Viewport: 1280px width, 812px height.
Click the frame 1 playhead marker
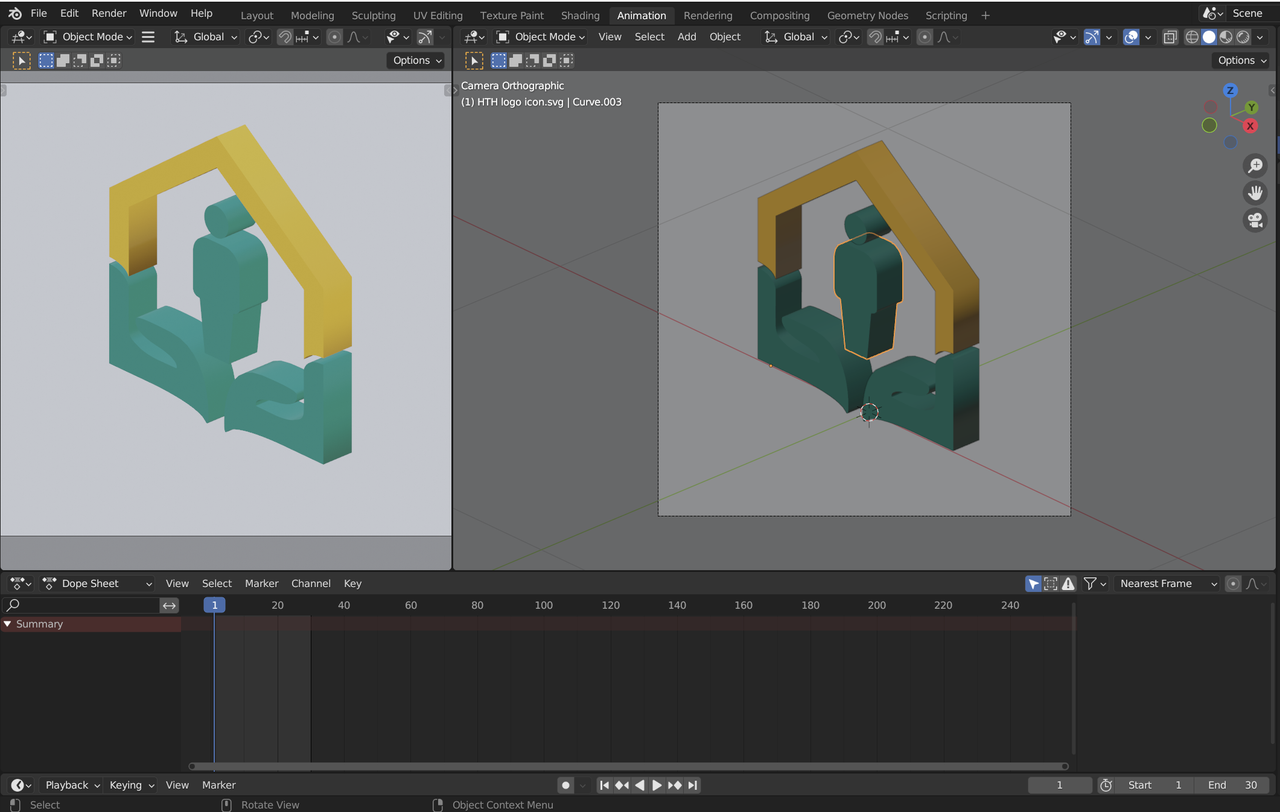pos(214,605)
